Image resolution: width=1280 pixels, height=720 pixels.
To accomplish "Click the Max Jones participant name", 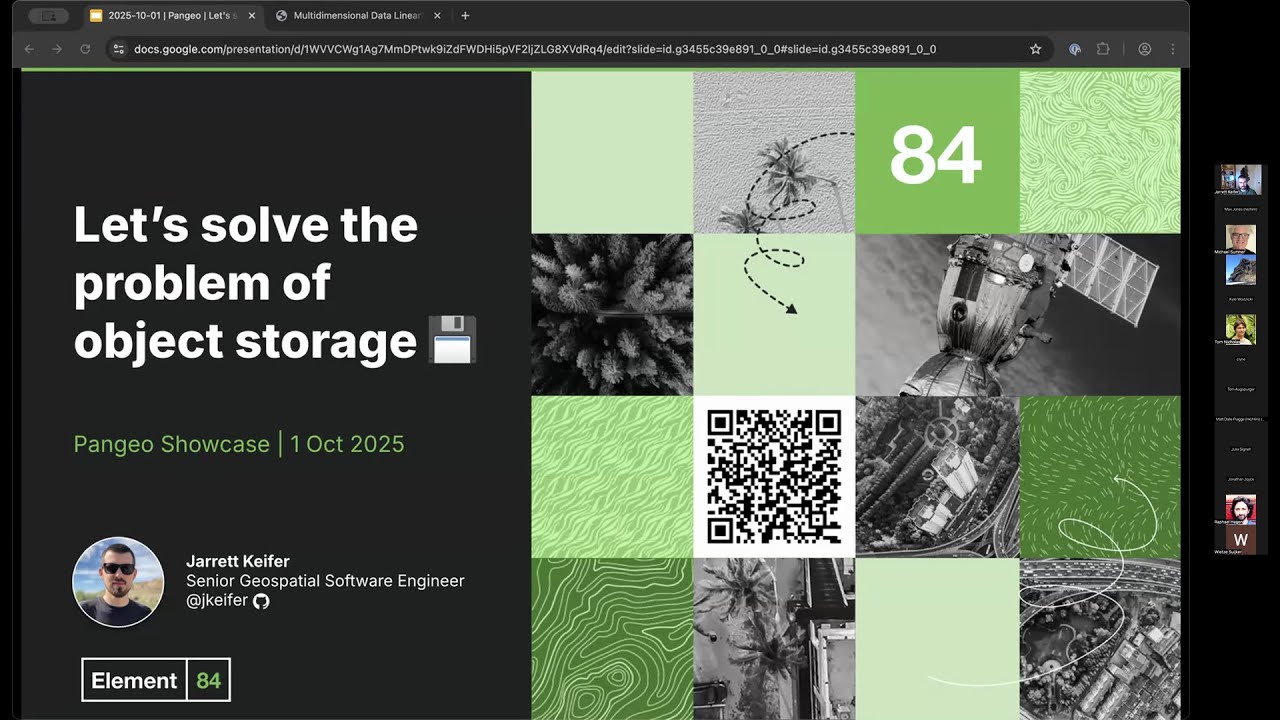I will pyautogui.click(x=1240, y=209).
